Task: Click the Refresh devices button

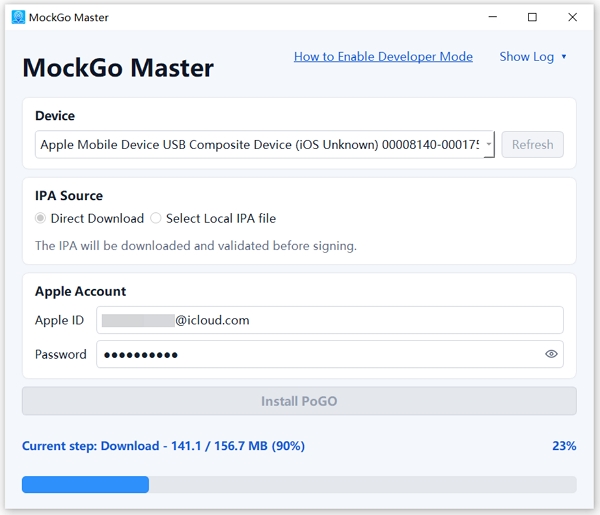Action: 532,144
